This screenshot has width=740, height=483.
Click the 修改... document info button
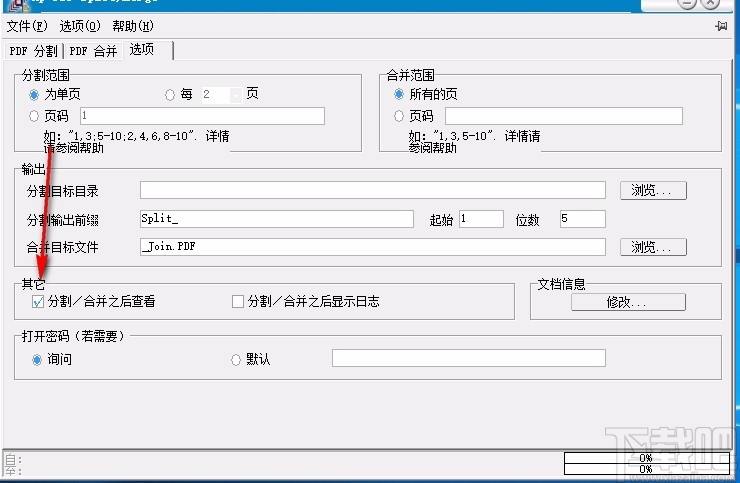coord(628,302)
